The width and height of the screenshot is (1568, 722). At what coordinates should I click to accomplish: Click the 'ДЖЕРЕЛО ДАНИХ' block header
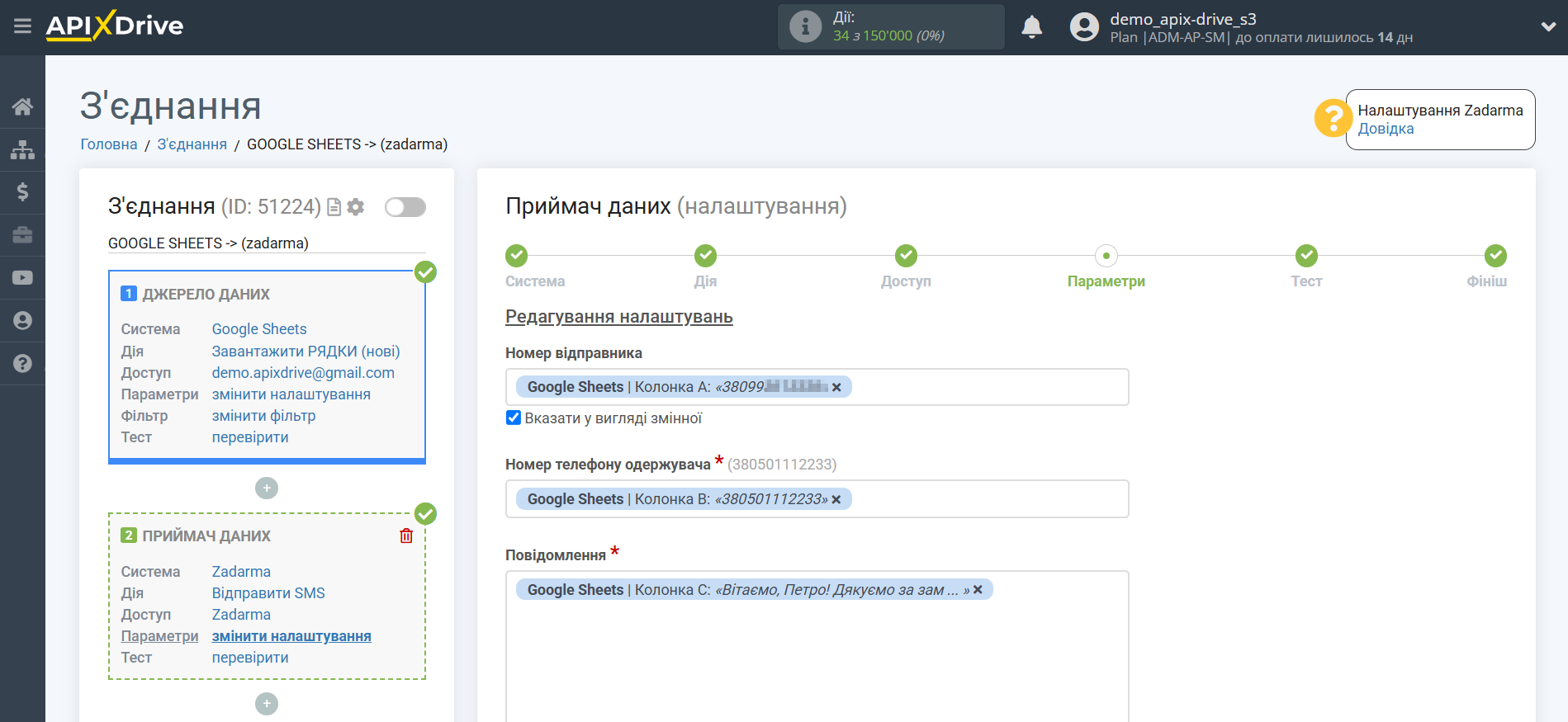click(206, 295)
